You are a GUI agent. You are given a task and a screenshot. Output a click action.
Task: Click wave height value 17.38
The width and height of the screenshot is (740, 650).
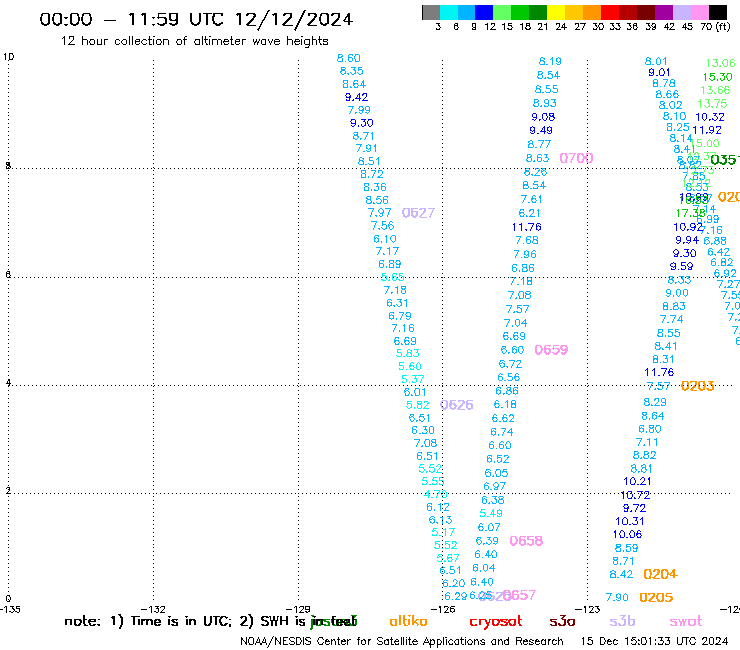690,213
